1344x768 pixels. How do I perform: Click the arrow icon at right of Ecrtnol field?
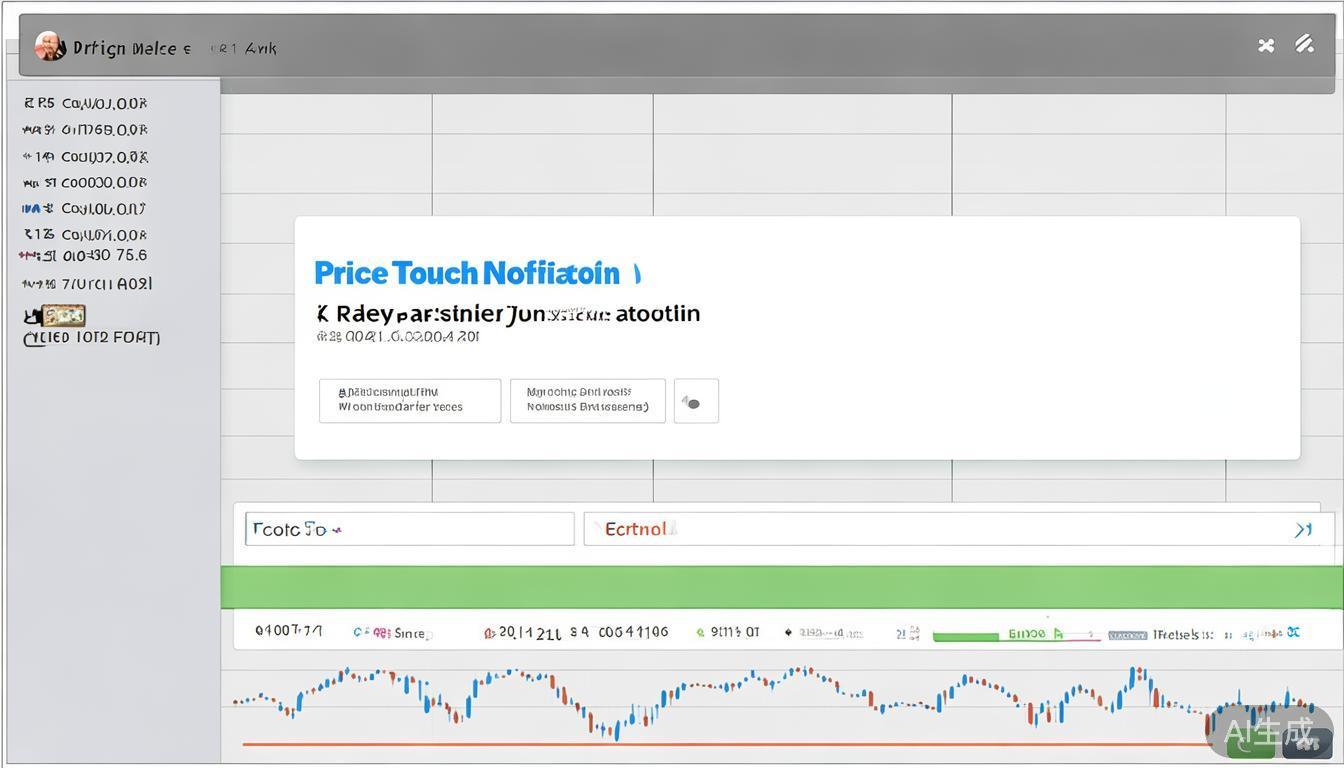tap(1303, 530)
